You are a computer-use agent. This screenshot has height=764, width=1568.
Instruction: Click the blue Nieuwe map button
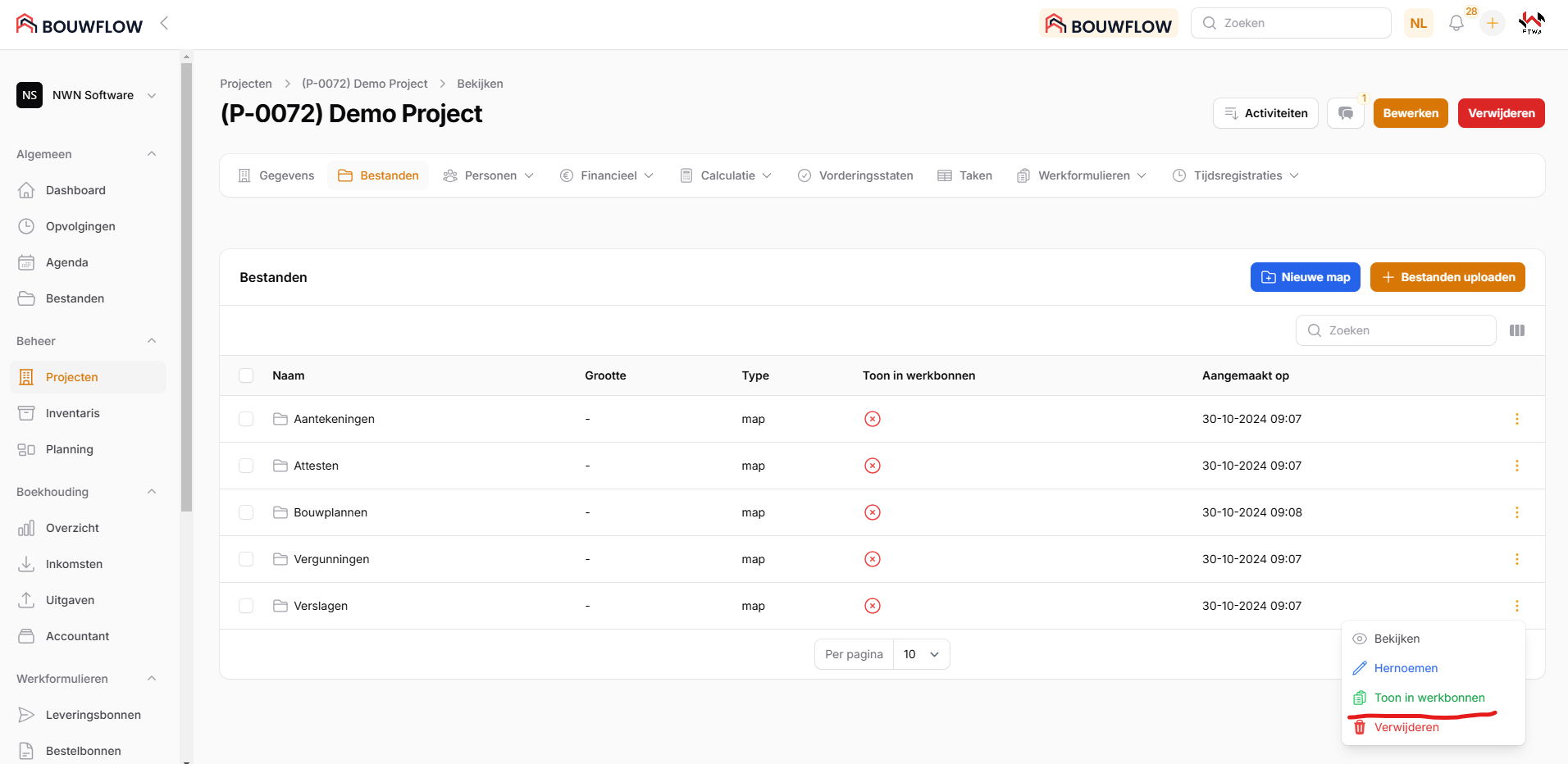(x=1305, y=277)
